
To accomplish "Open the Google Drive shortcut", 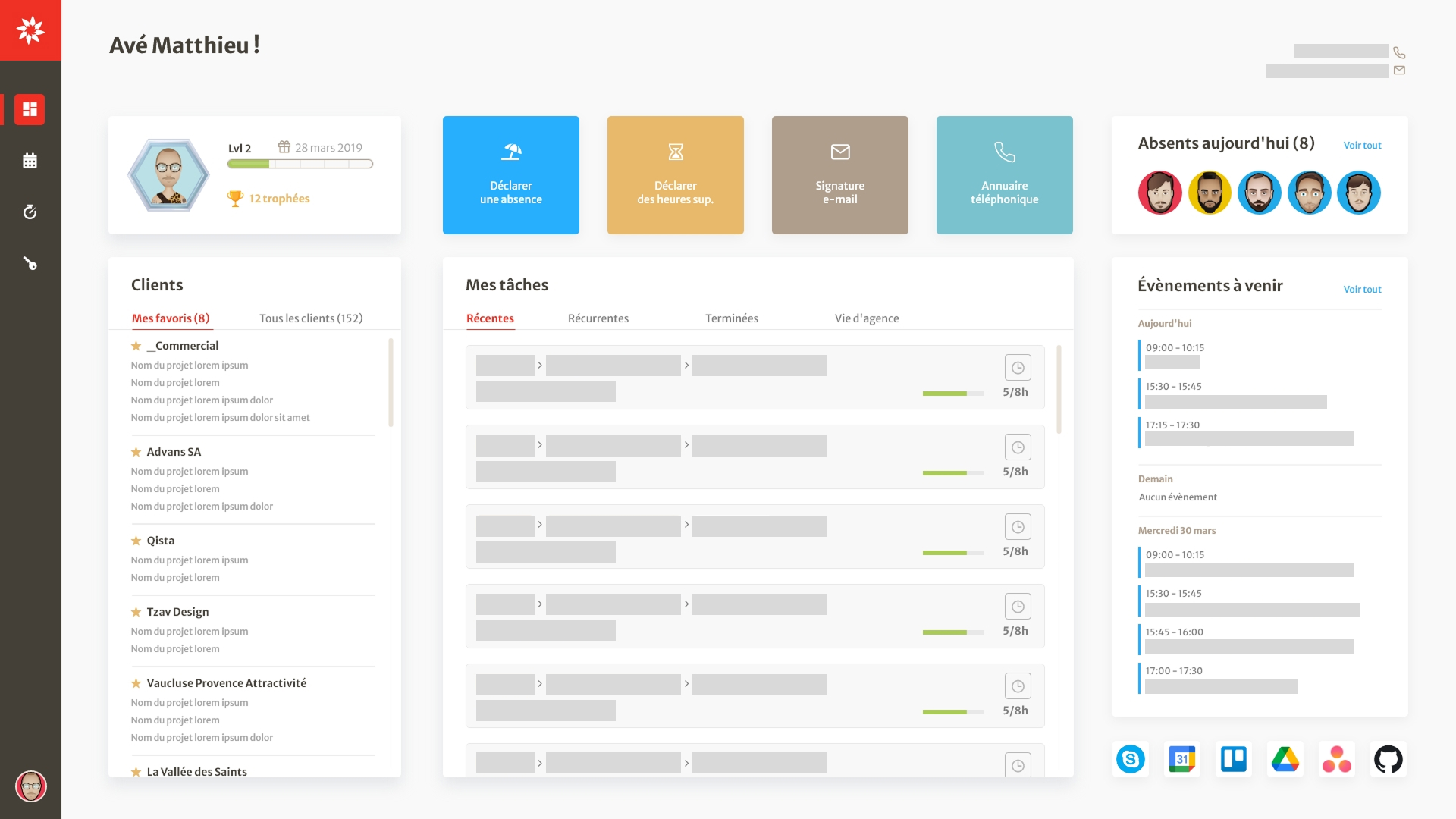I will (x=1285, y=759).
